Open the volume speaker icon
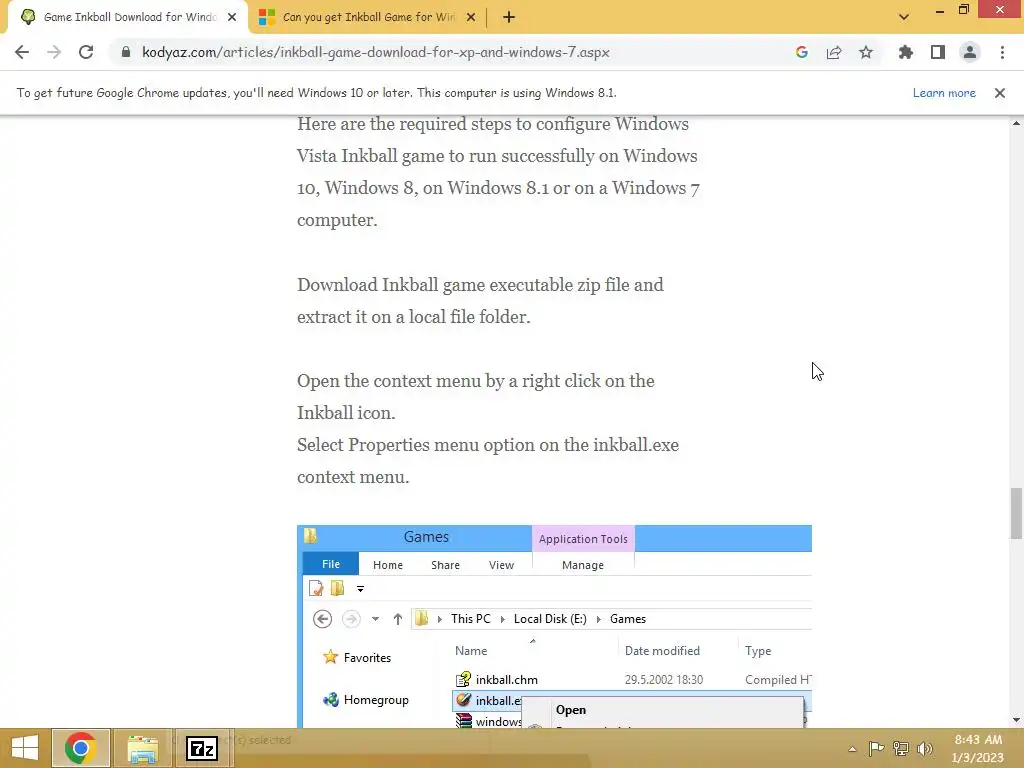The image size is (1024, 768). [x=924, y=748]
